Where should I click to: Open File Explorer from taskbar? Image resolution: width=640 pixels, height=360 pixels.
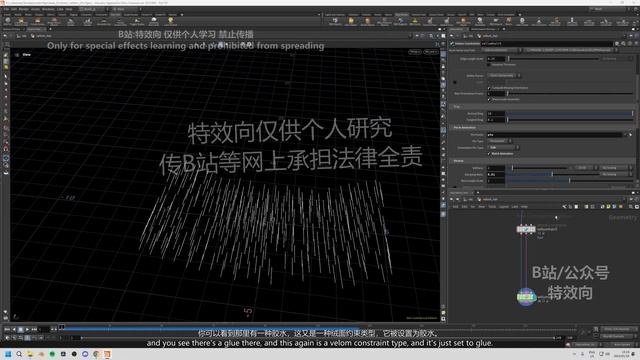30,354
